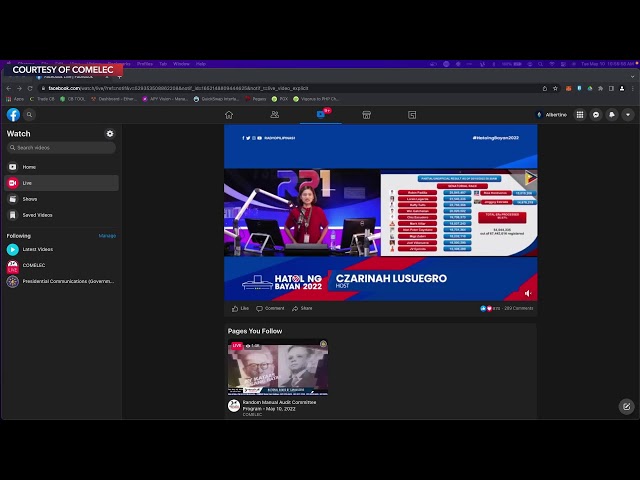
Task: Open the new message compose icon
Action: (x=626, y=407)
